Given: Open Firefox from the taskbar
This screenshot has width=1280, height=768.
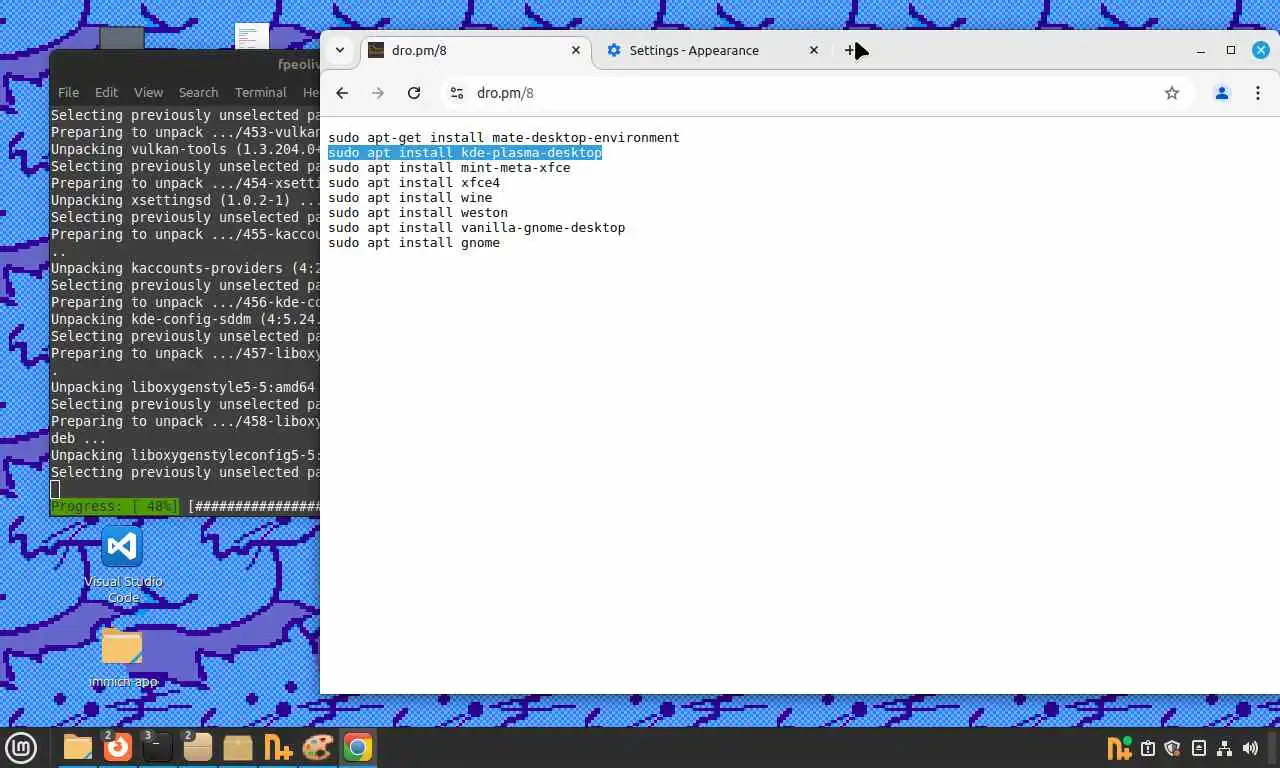Looking at the screenshot, I should [118, 747].
